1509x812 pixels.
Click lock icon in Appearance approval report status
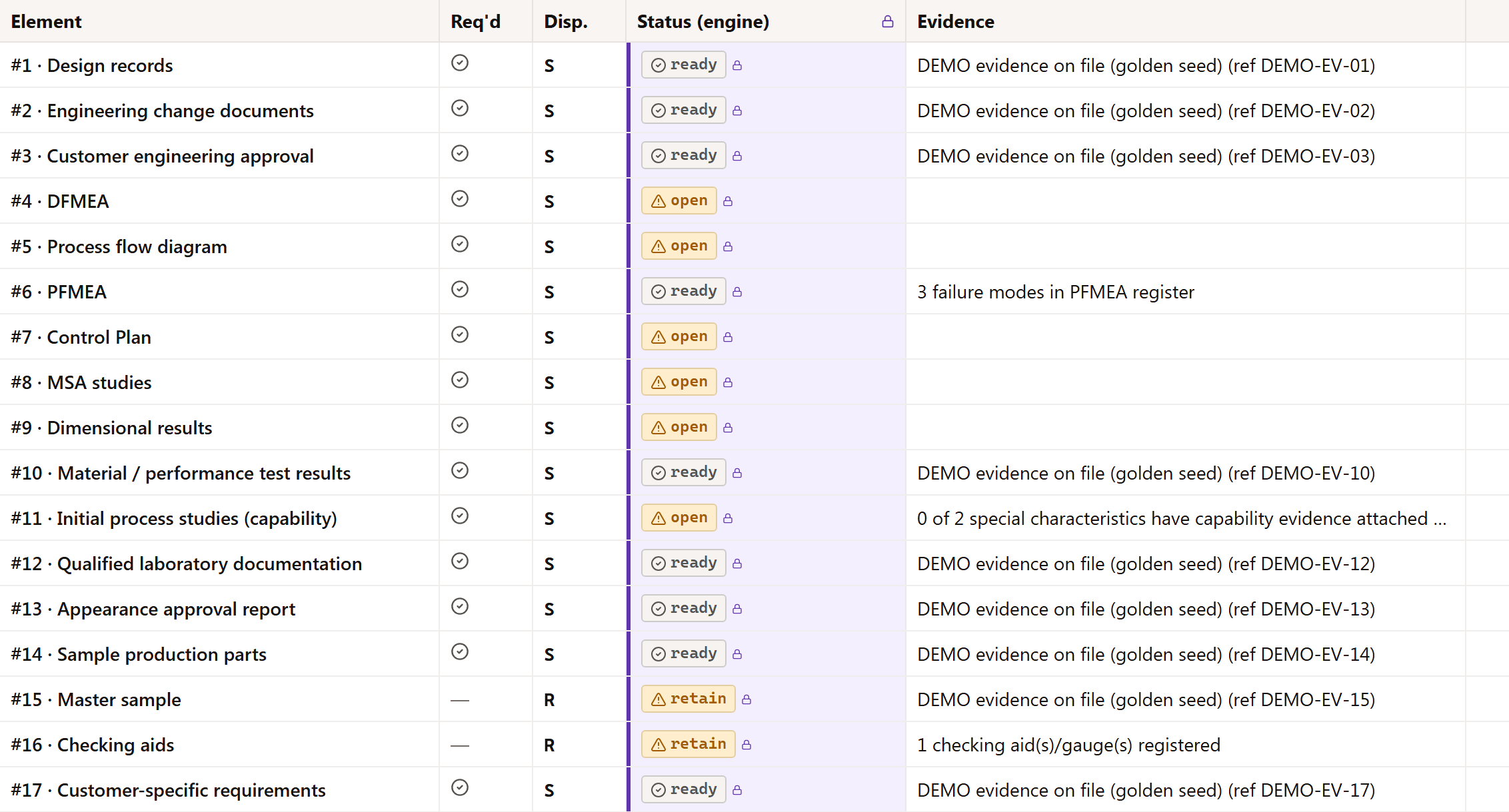[737, 609]
